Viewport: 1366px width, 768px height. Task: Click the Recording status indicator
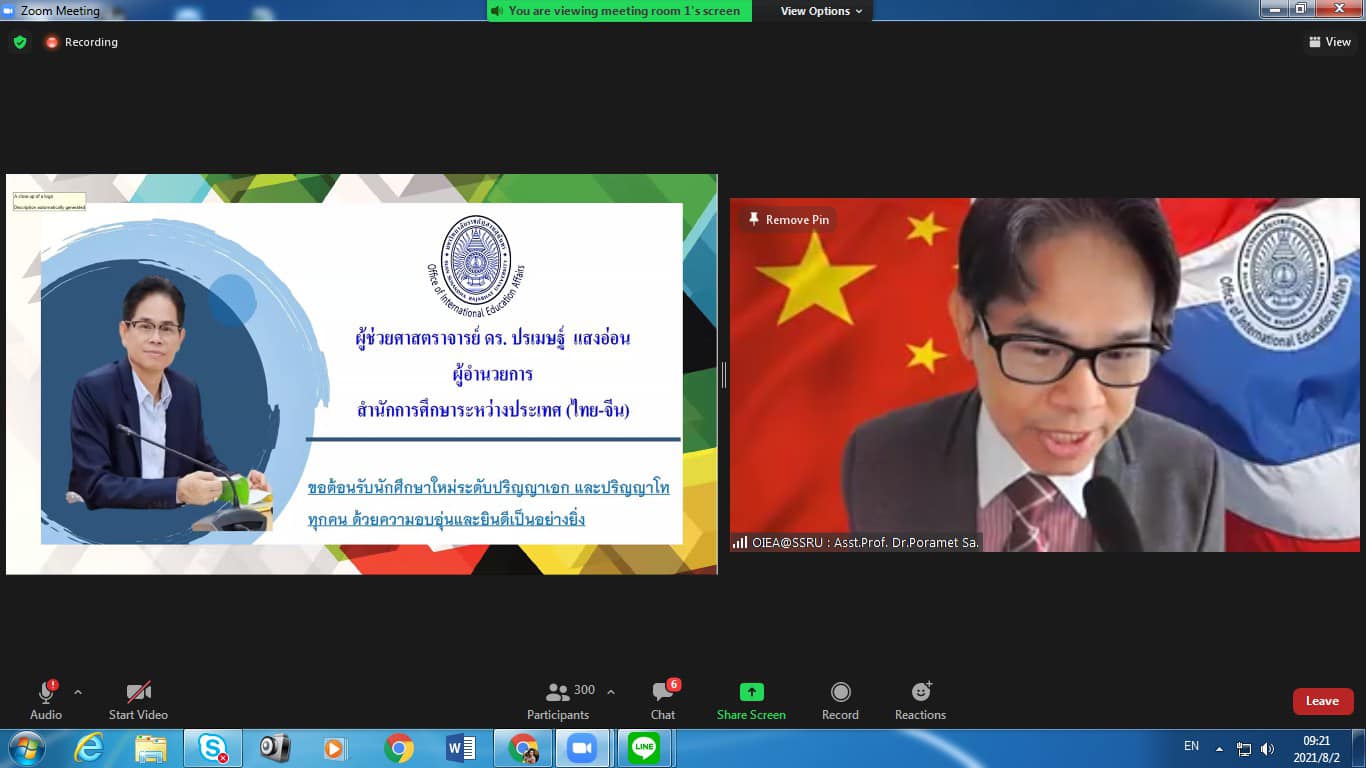(x=81, y=42)
